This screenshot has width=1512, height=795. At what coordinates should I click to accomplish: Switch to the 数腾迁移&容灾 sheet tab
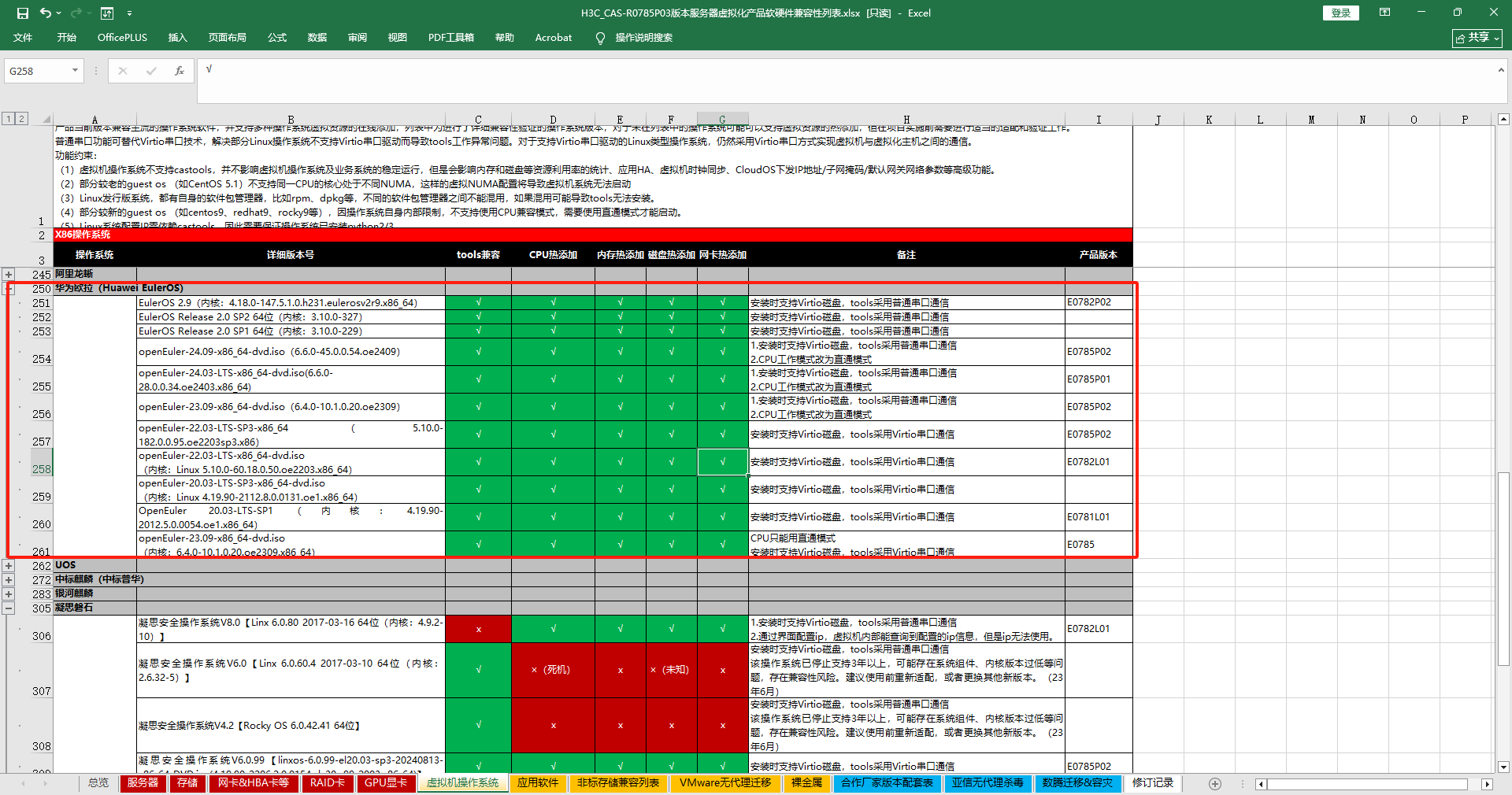coord(1077,783)
